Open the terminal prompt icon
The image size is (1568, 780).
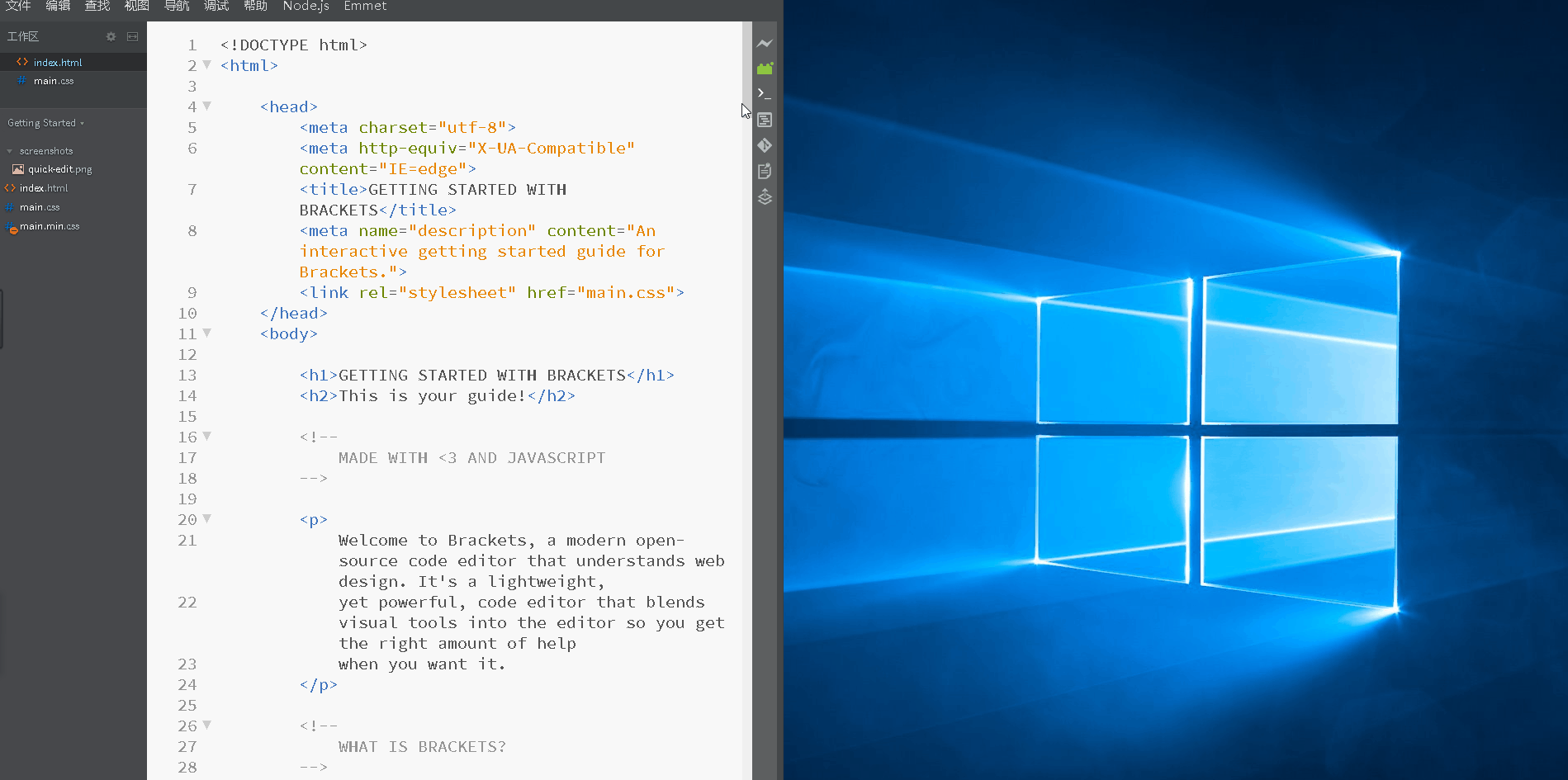pos(765,94)
